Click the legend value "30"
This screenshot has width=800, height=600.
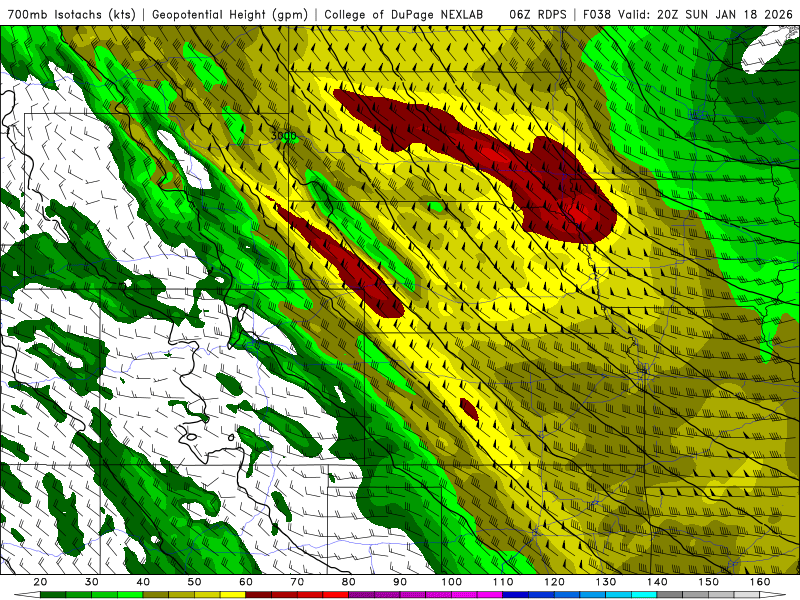(92, 582)
